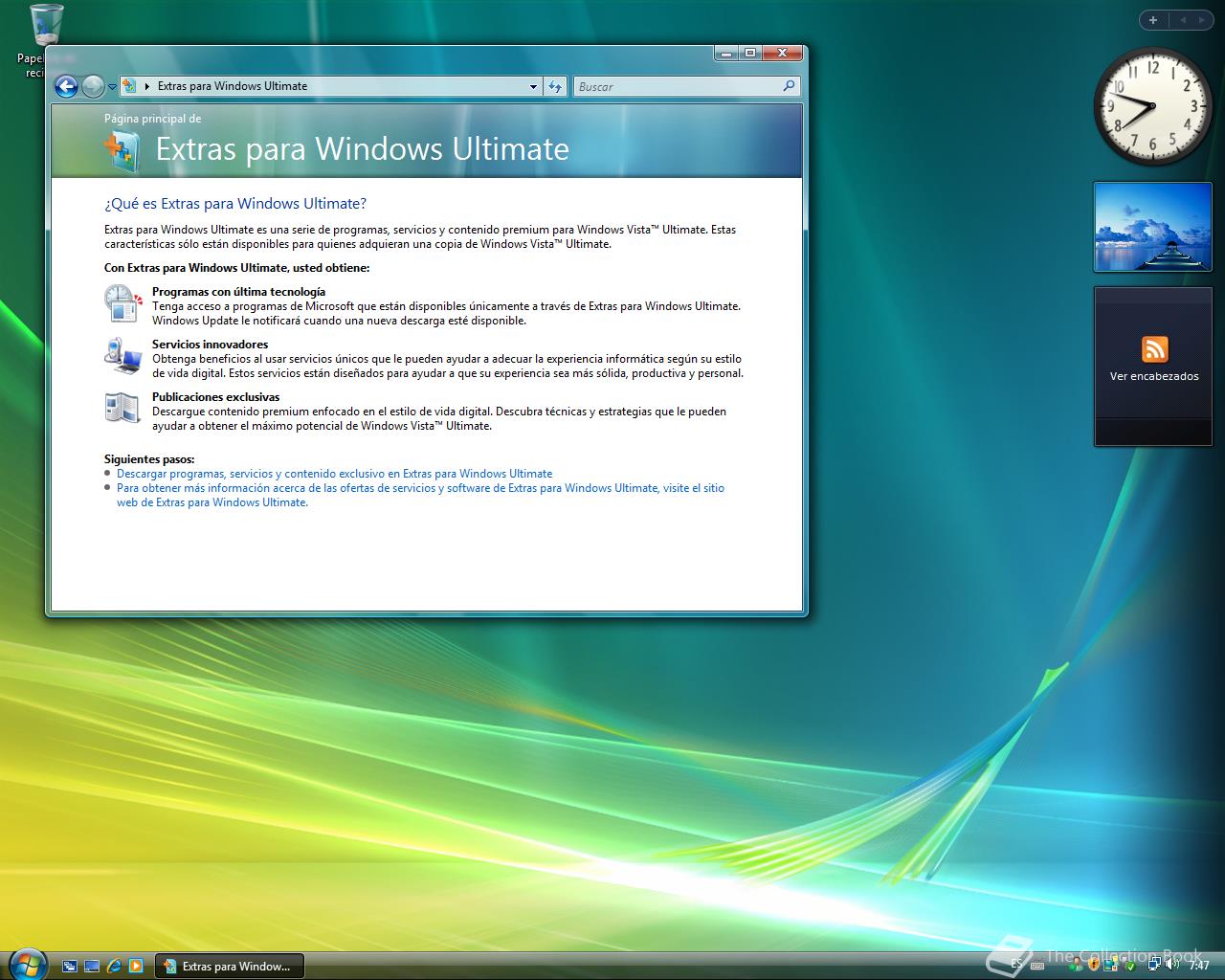Click the Back arrow in the window

(x=65, y=87)
